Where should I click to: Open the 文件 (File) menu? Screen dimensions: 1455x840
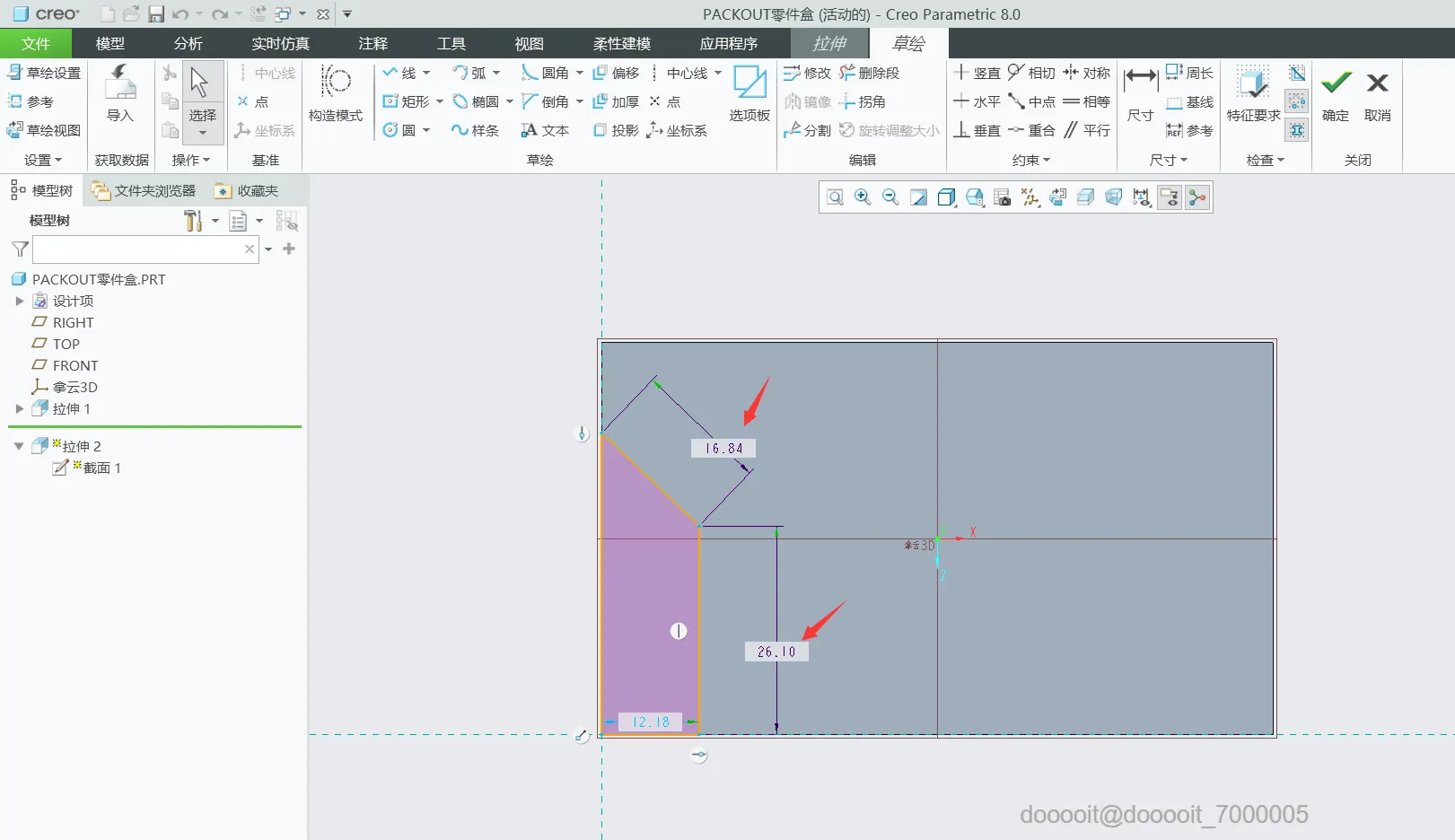(x=36, y=43)
